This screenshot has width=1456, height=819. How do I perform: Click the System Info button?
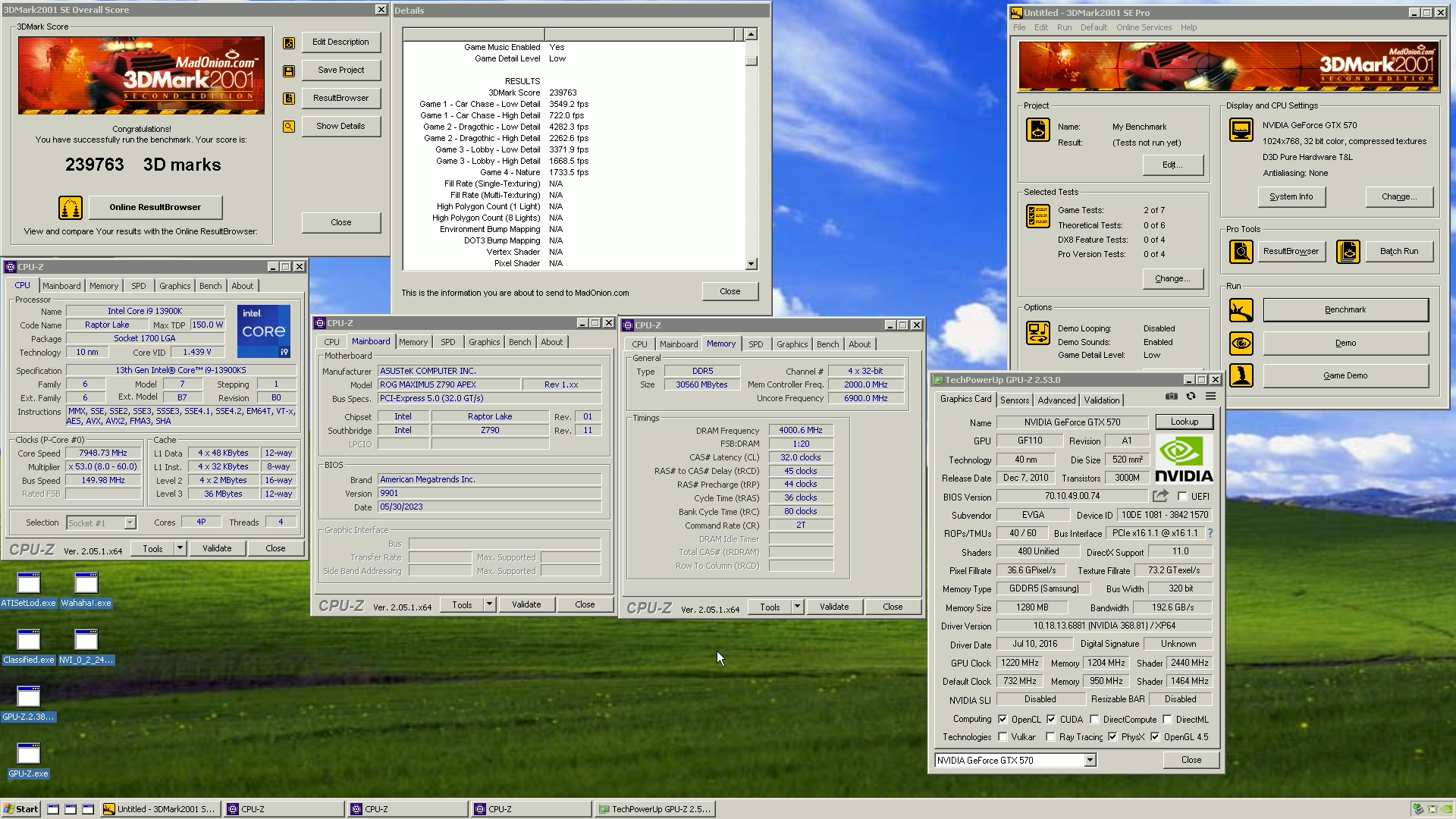[1291, 196]
